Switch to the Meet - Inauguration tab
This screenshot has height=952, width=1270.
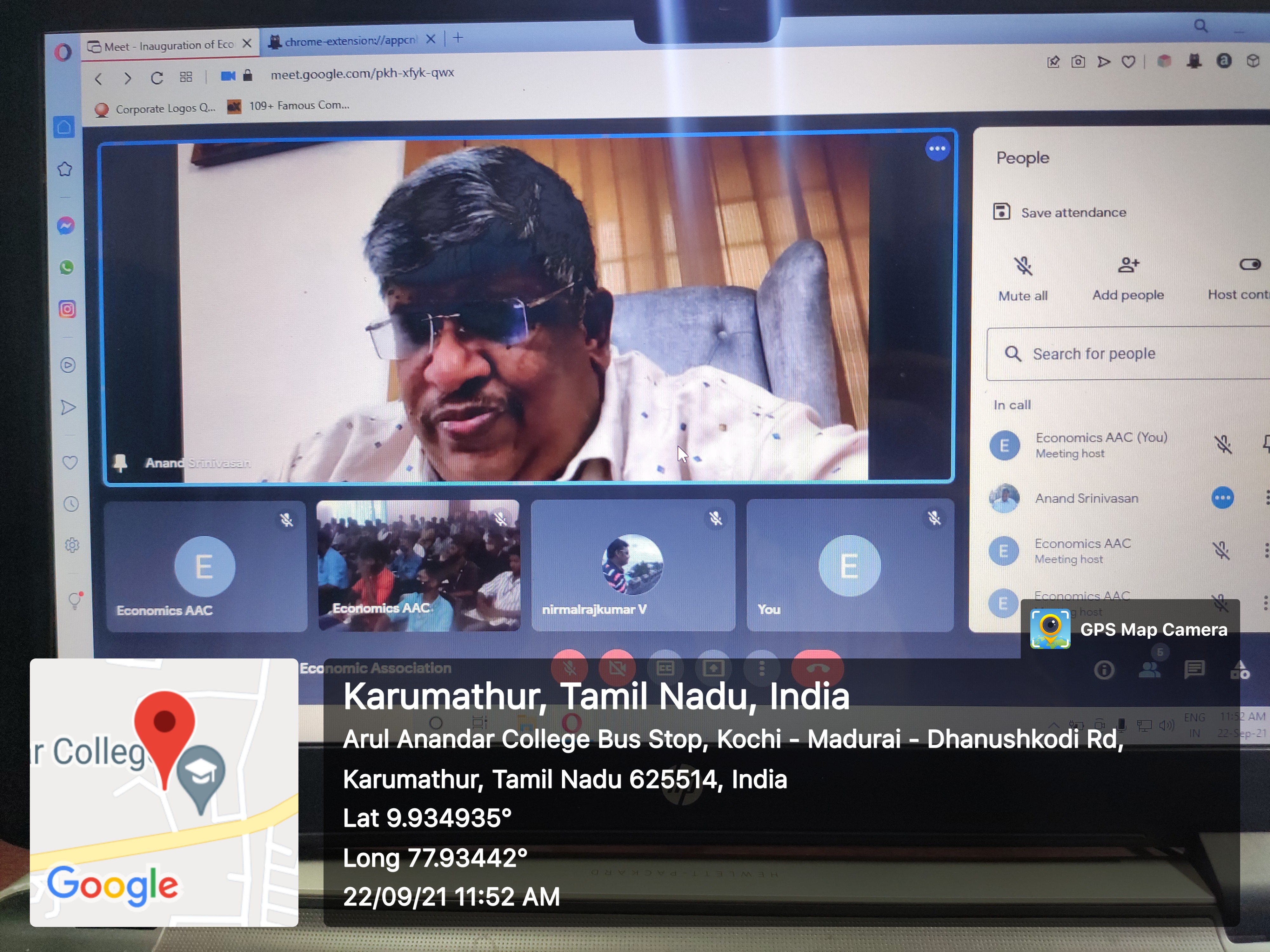click(170, 45)
